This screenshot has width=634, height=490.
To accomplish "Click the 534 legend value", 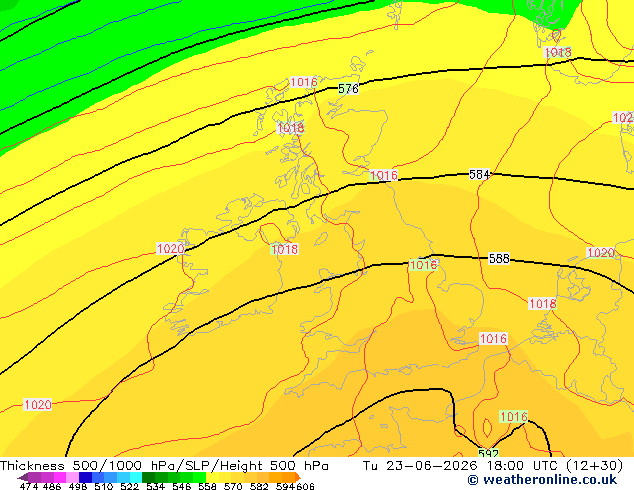I will 156,486.
